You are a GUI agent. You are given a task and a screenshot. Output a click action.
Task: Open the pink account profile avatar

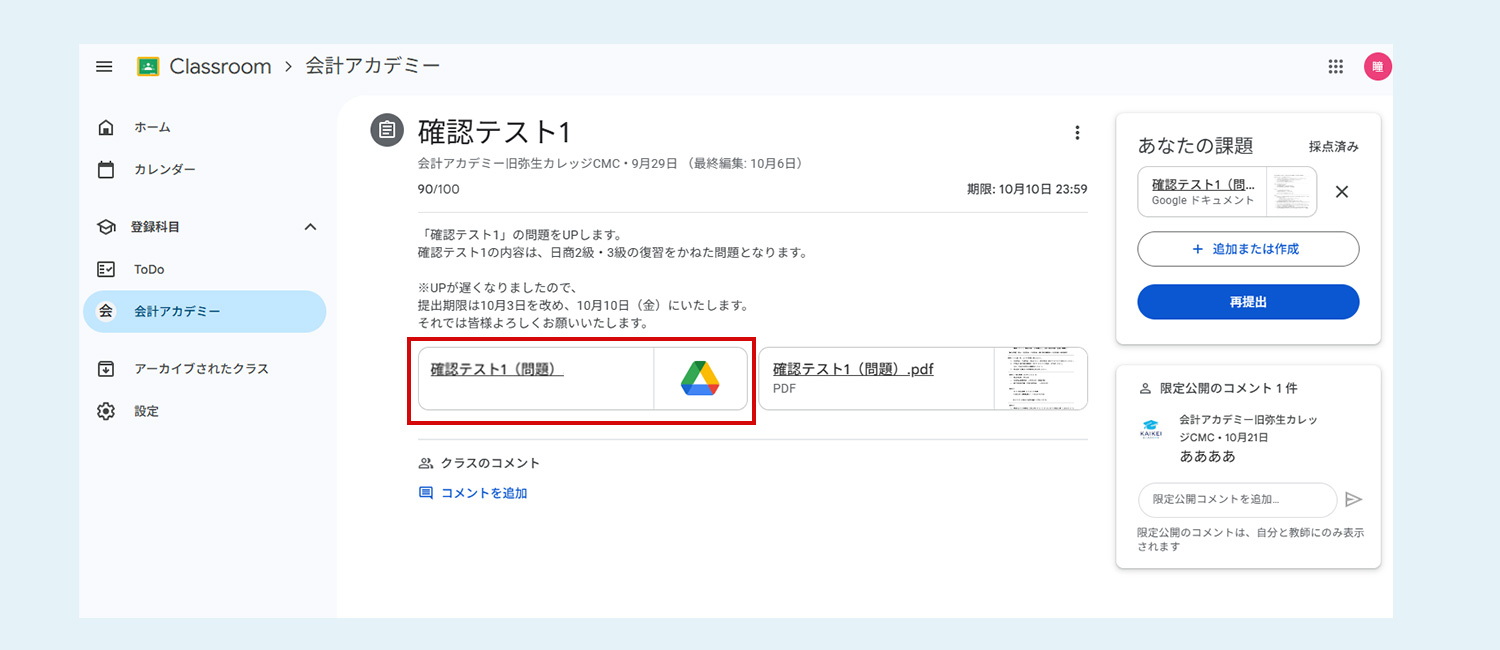pos(1377,67)
